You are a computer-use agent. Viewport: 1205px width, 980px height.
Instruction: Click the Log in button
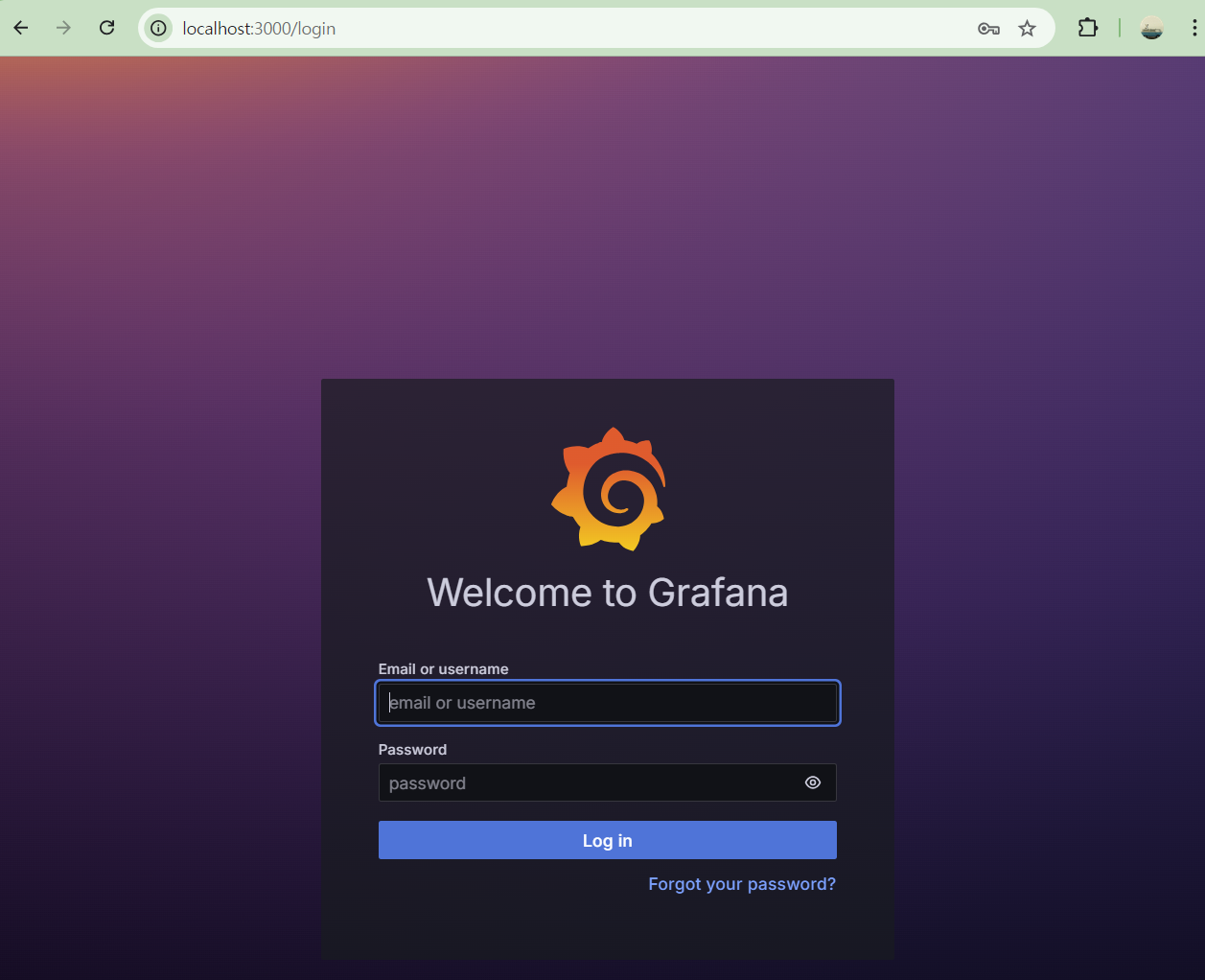click(x=608, y=840)
